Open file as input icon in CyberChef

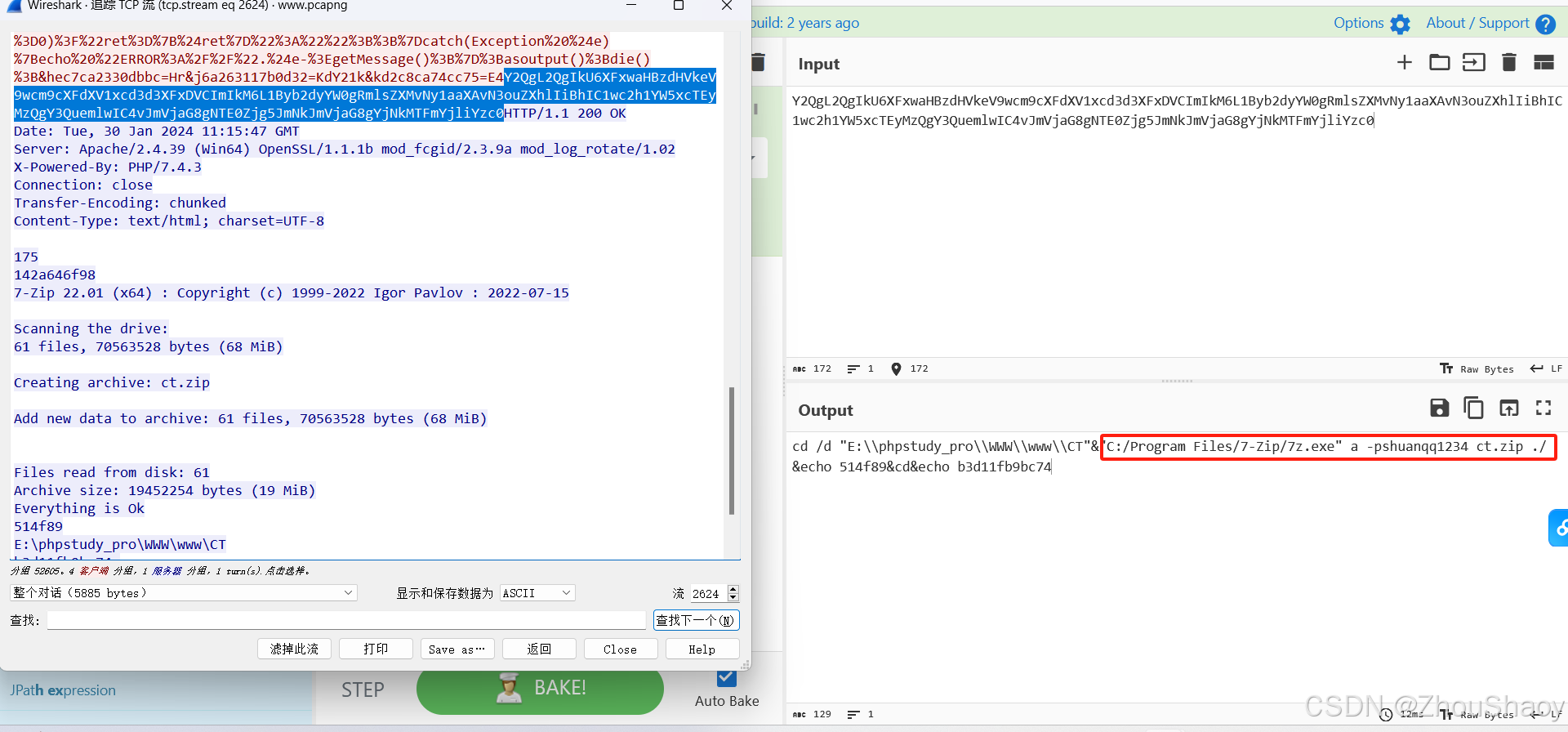1473,62
